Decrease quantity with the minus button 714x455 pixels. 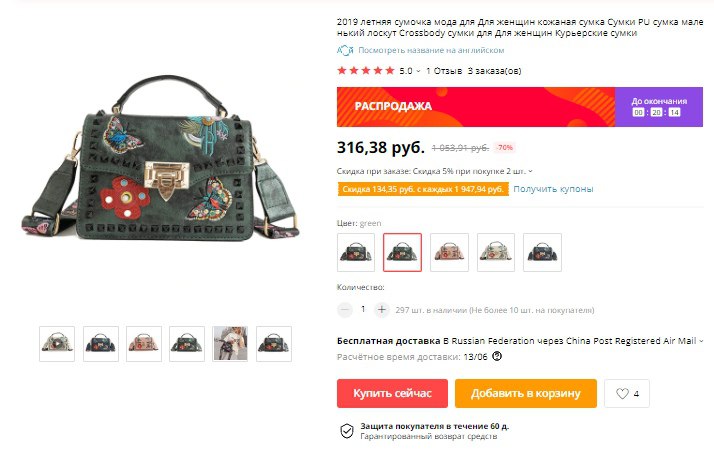(x=345, y=310)
